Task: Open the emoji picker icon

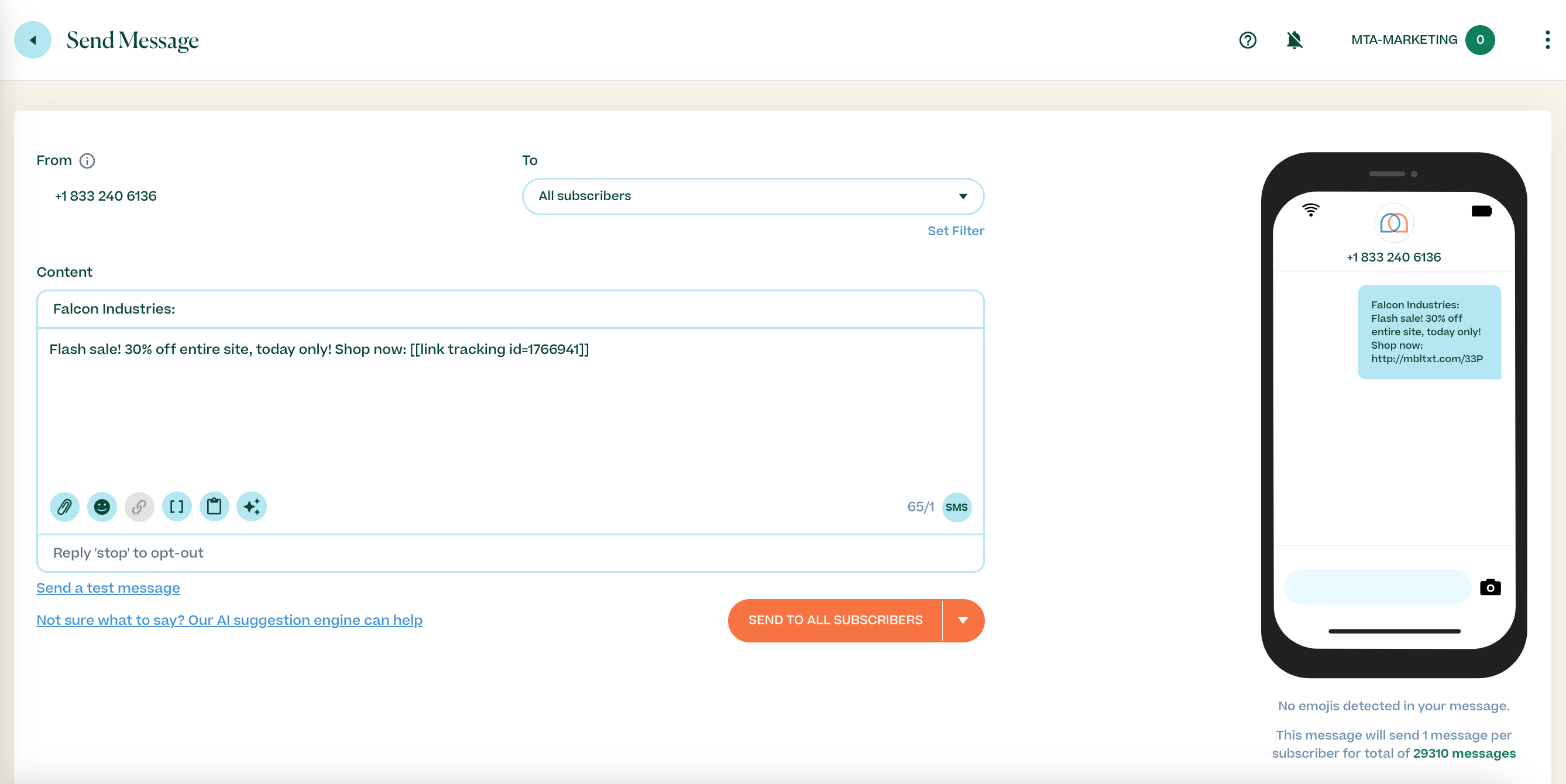Action: click(102, 507)
